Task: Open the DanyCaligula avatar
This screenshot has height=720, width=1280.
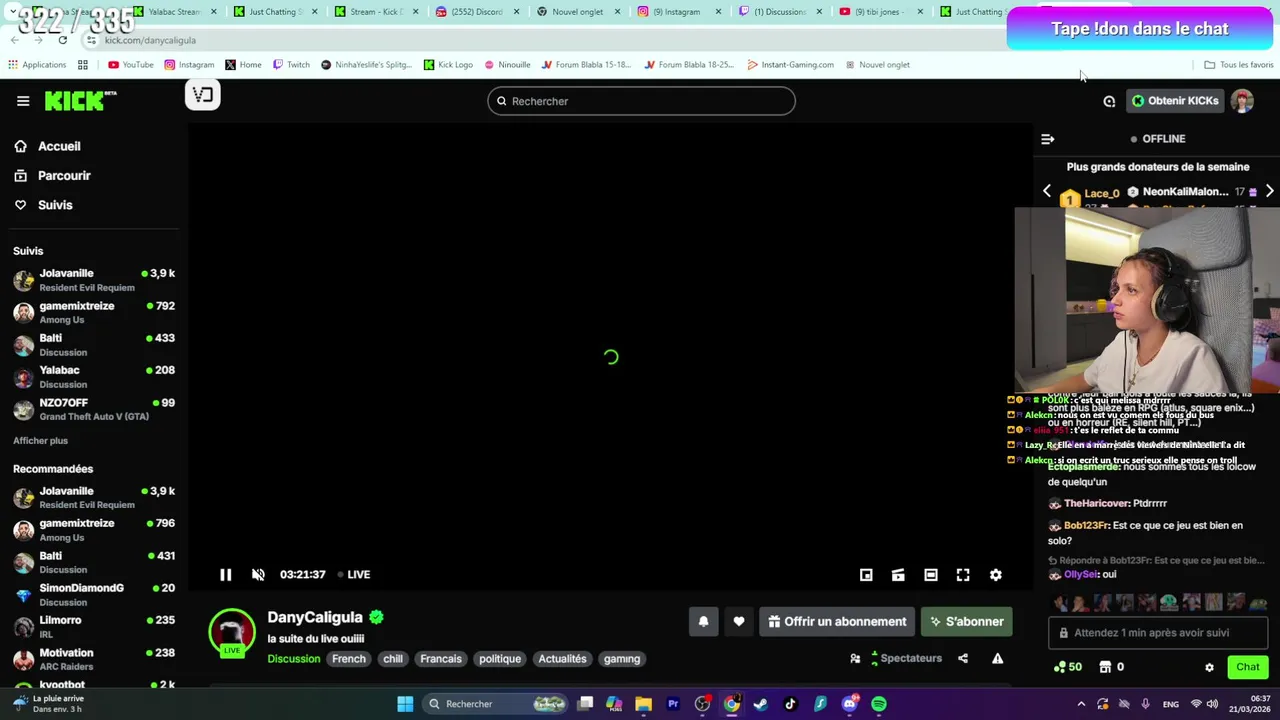Action: click(x=232, y=633)
